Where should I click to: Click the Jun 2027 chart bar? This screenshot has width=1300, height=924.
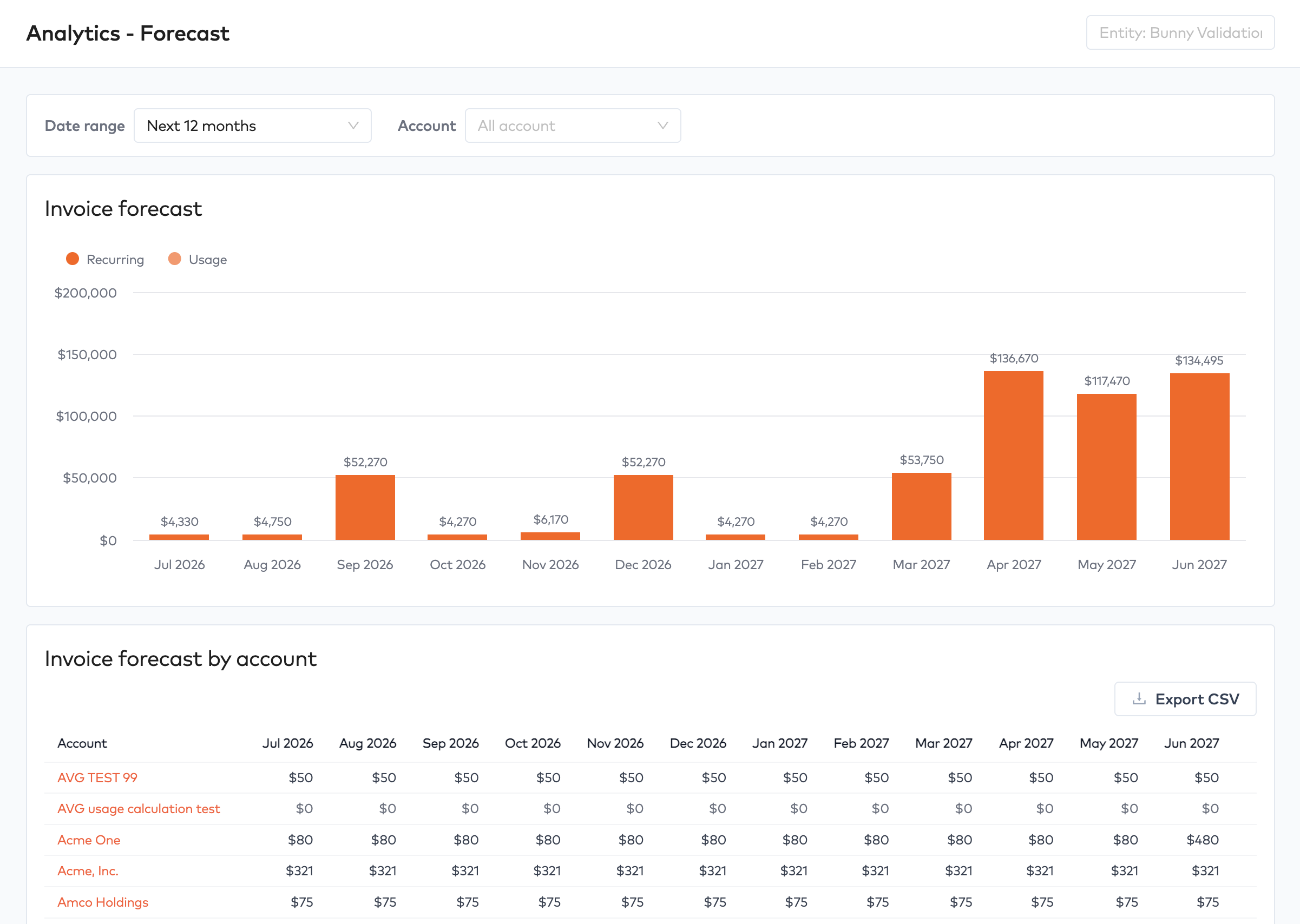click(x=1199, y=456)
